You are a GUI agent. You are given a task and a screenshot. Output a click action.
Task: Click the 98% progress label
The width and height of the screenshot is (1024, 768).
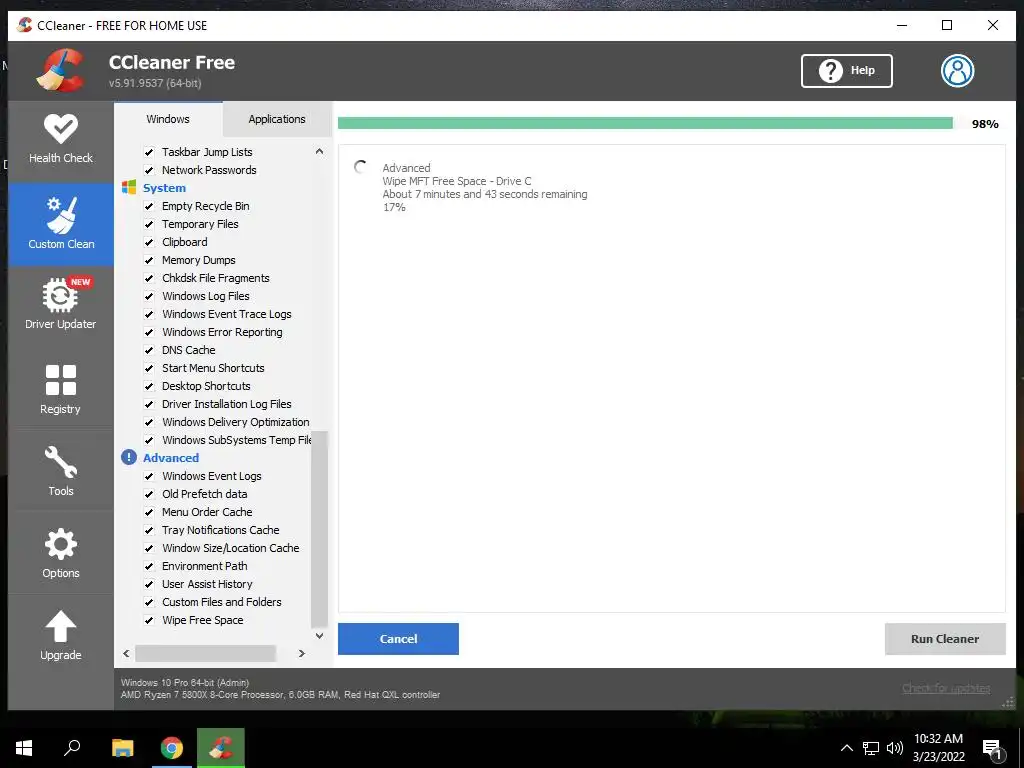985,124
